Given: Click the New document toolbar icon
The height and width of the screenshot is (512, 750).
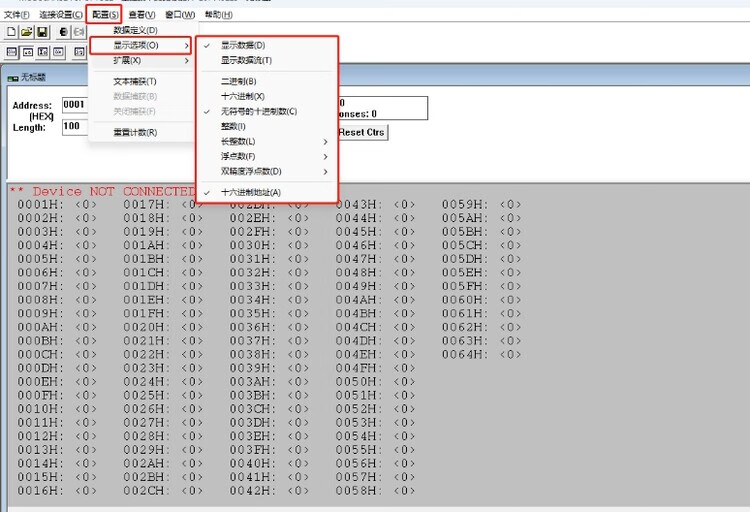Looking at the screenshot, I should point(11,32).
